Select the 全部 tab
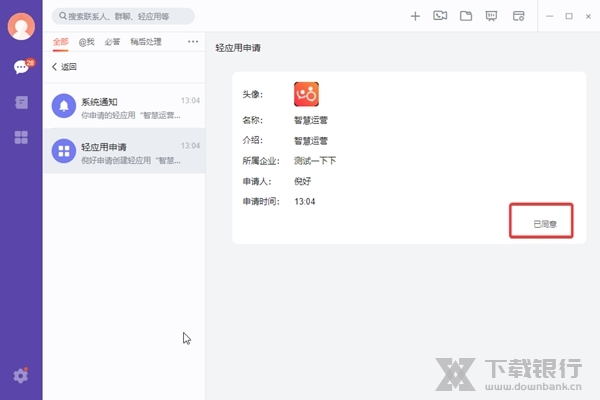Image resolution: width=600 pixels, height=400 pixels. 60,42
